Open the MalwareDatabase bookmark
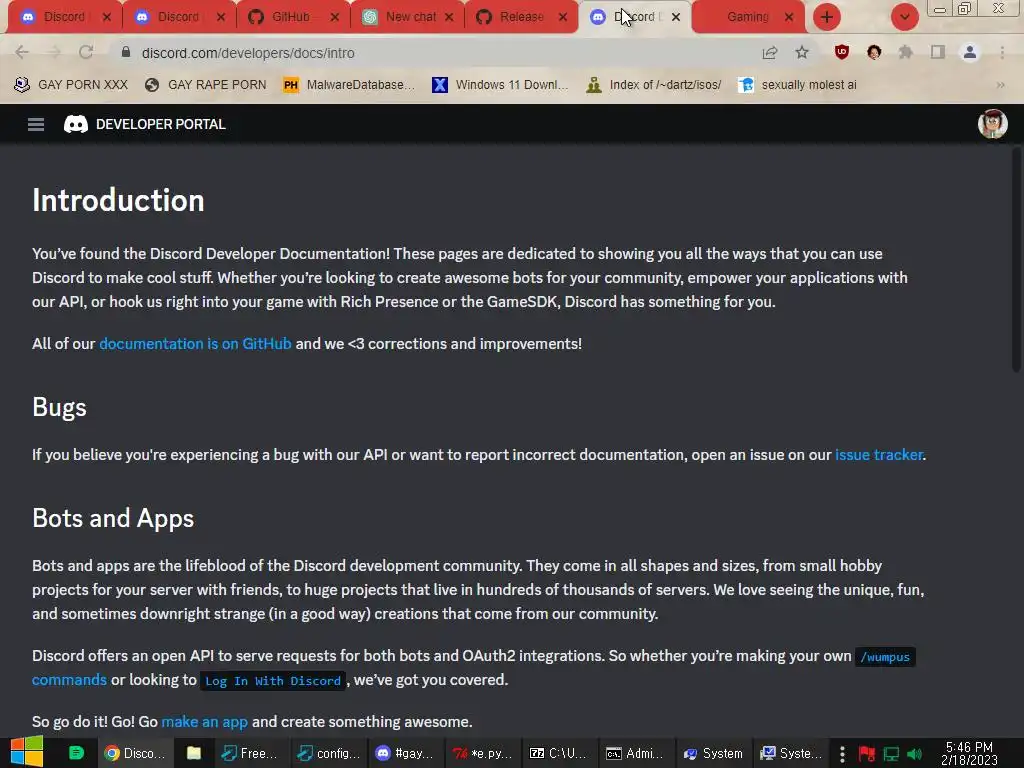Screen dimensions: 1024x768 [x=349, y=85]
